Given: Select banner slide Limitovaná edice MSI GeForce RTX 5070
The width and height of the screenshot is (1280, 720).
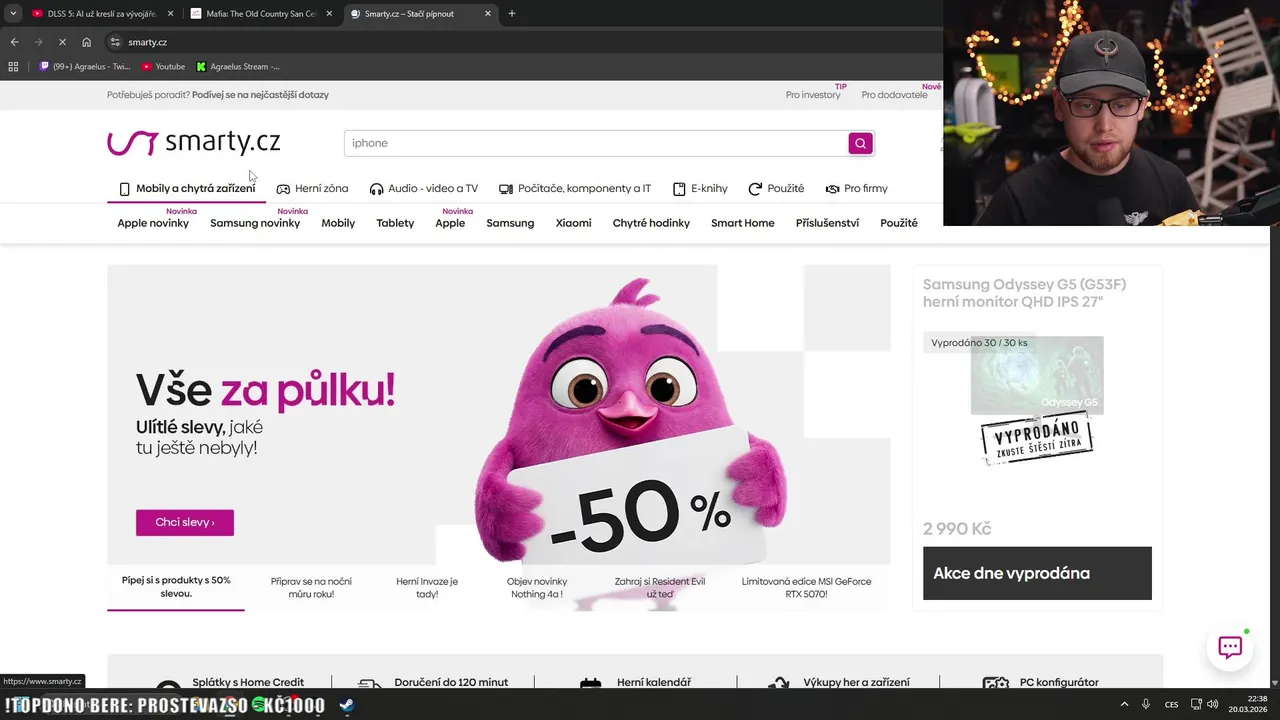Looking at the screenshot, I should point(806,587).
